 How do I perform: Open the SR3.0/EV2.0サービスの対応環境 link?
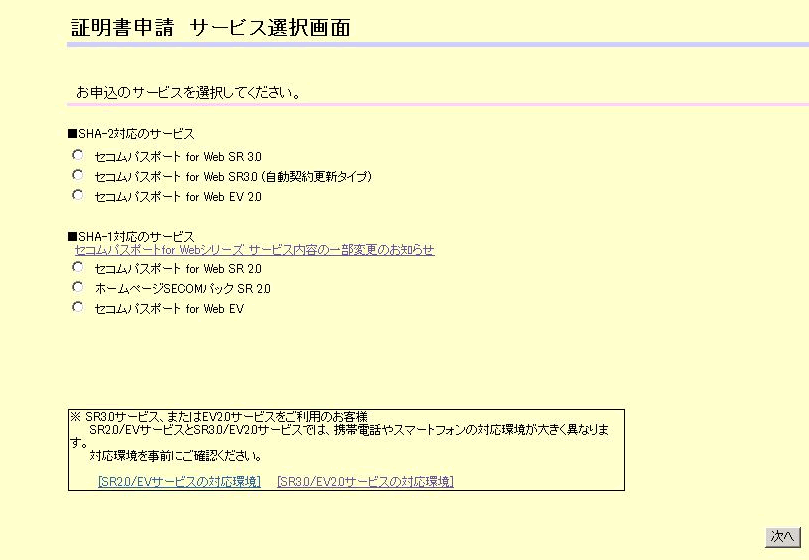point(365,481)
